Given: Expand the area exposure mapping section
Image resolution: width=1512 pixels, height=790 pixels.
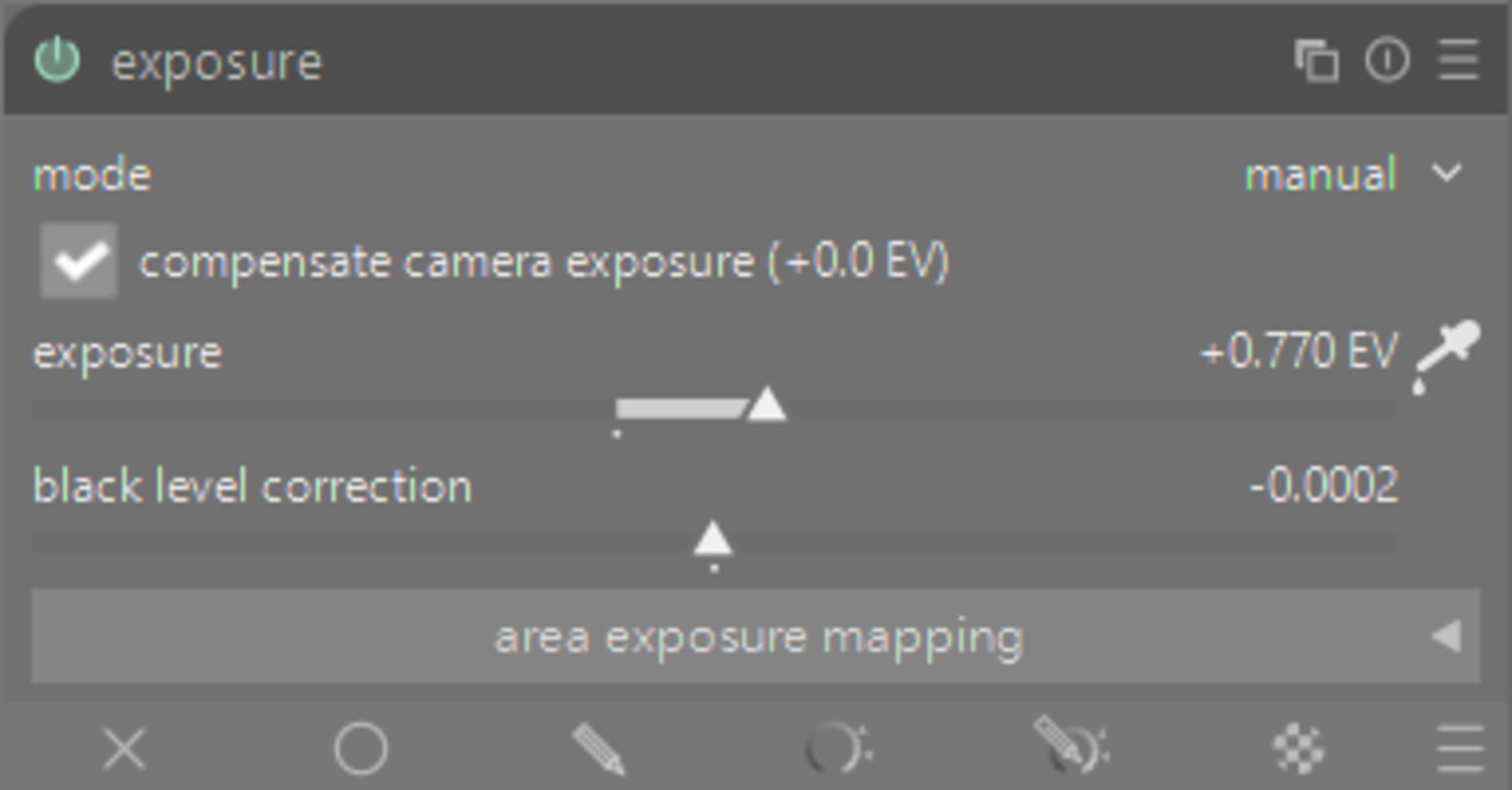Looking at the screenshot, I should 754,636.
